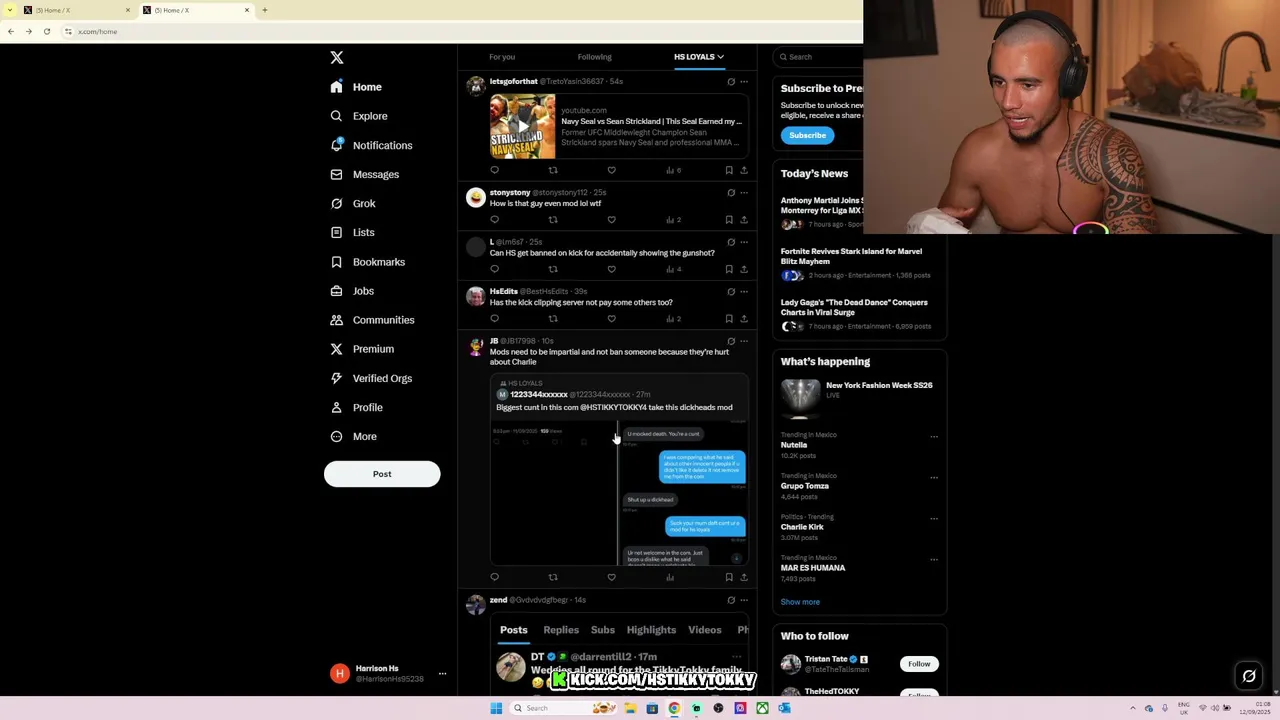Repost the HsEdits kick clipping post
1280x720 pixels.
coord(552,318)
